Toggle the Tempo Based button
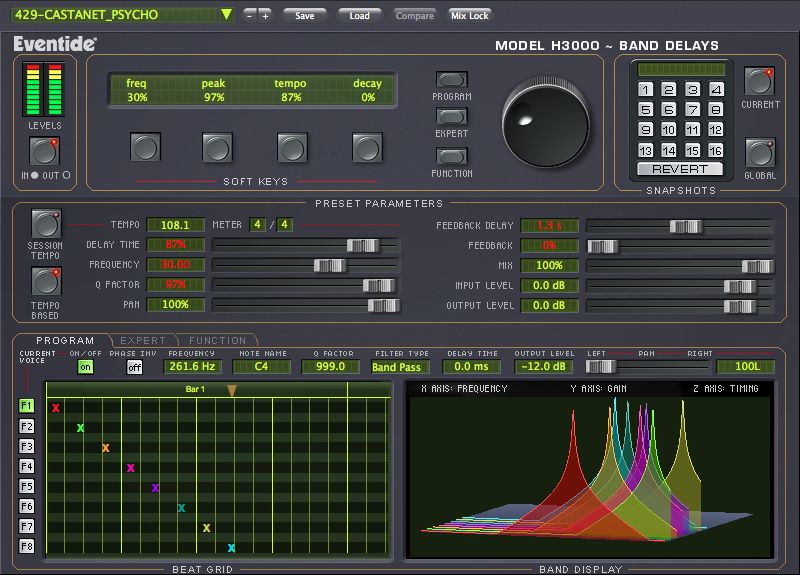 [x=45, y=281]
